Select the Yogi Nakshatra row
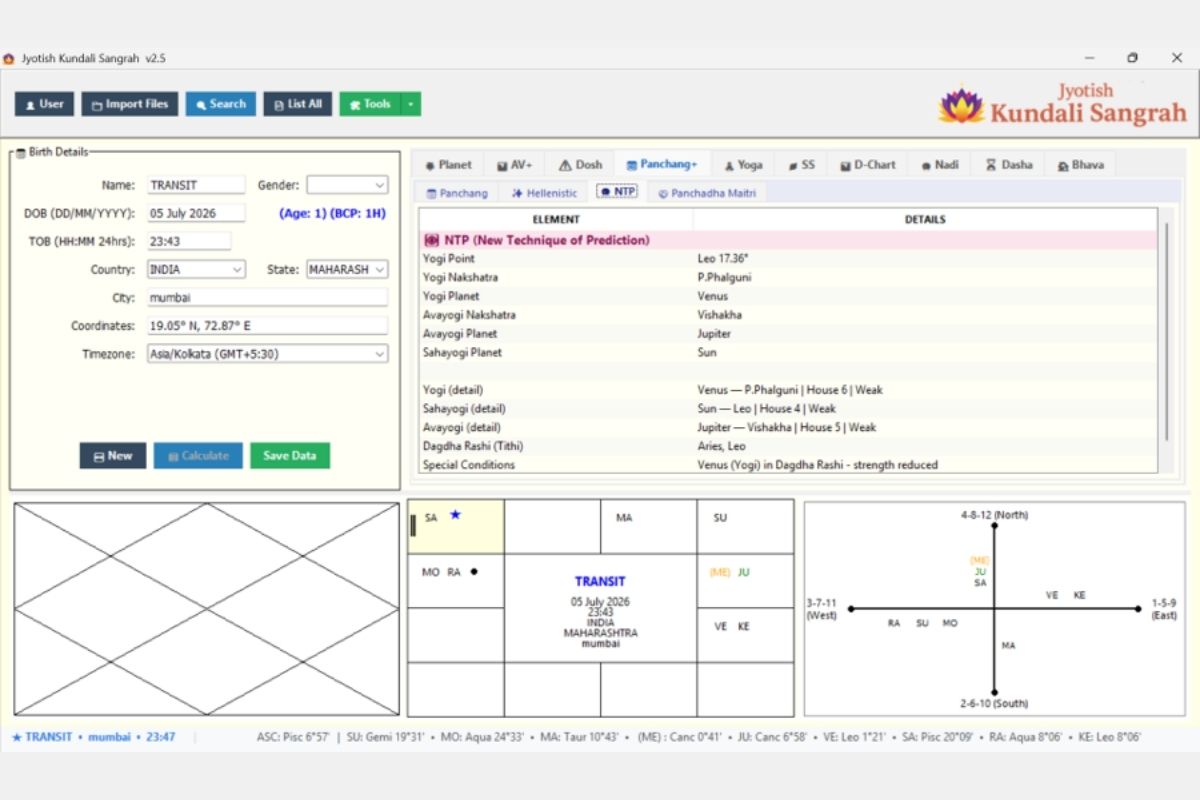 [788, 277]
